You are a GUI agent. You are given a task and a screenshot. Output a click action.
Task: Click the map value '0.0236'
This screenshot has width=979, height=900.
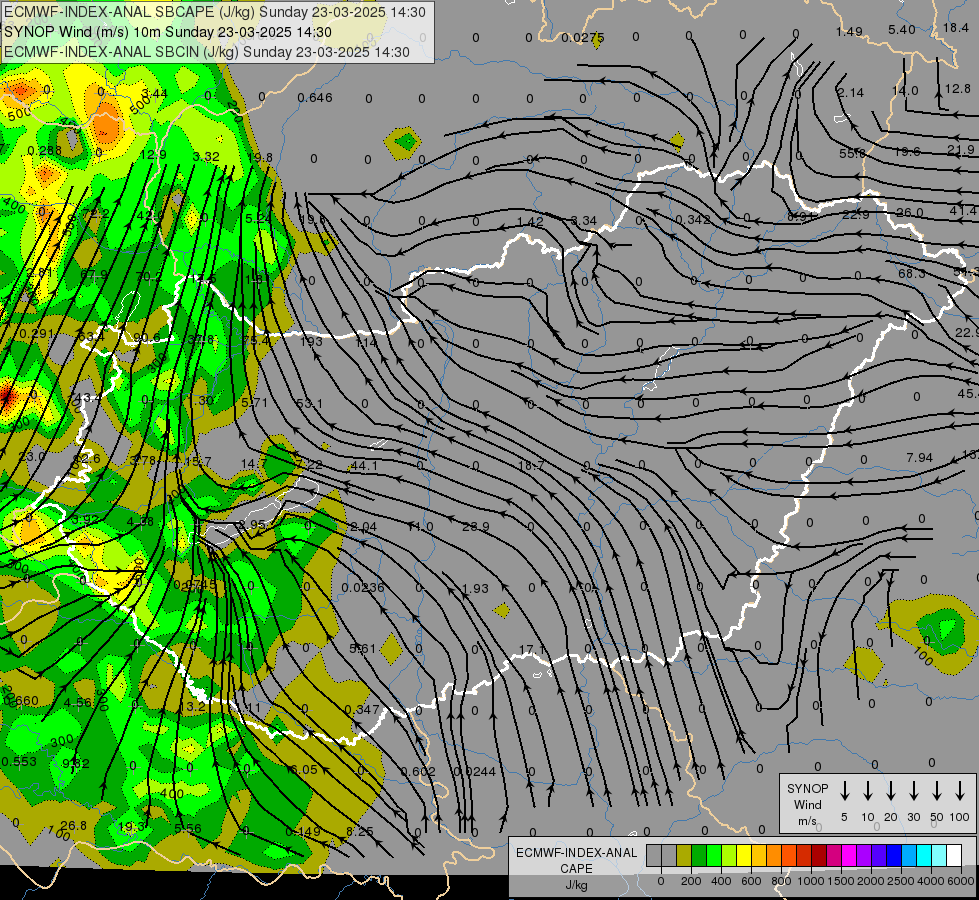click(363, 587)
